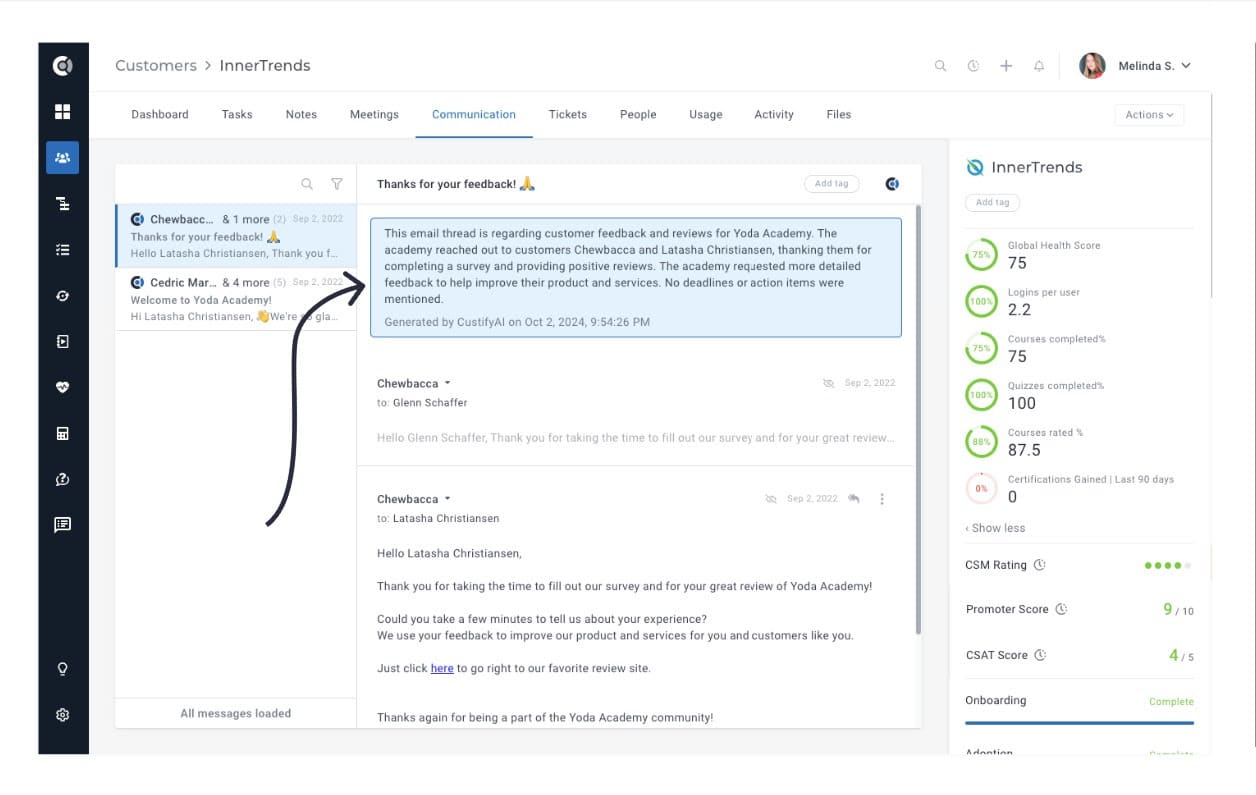Open the notifications bell
This screenshot has width=1256, height=795.
tap(1039, 66)
